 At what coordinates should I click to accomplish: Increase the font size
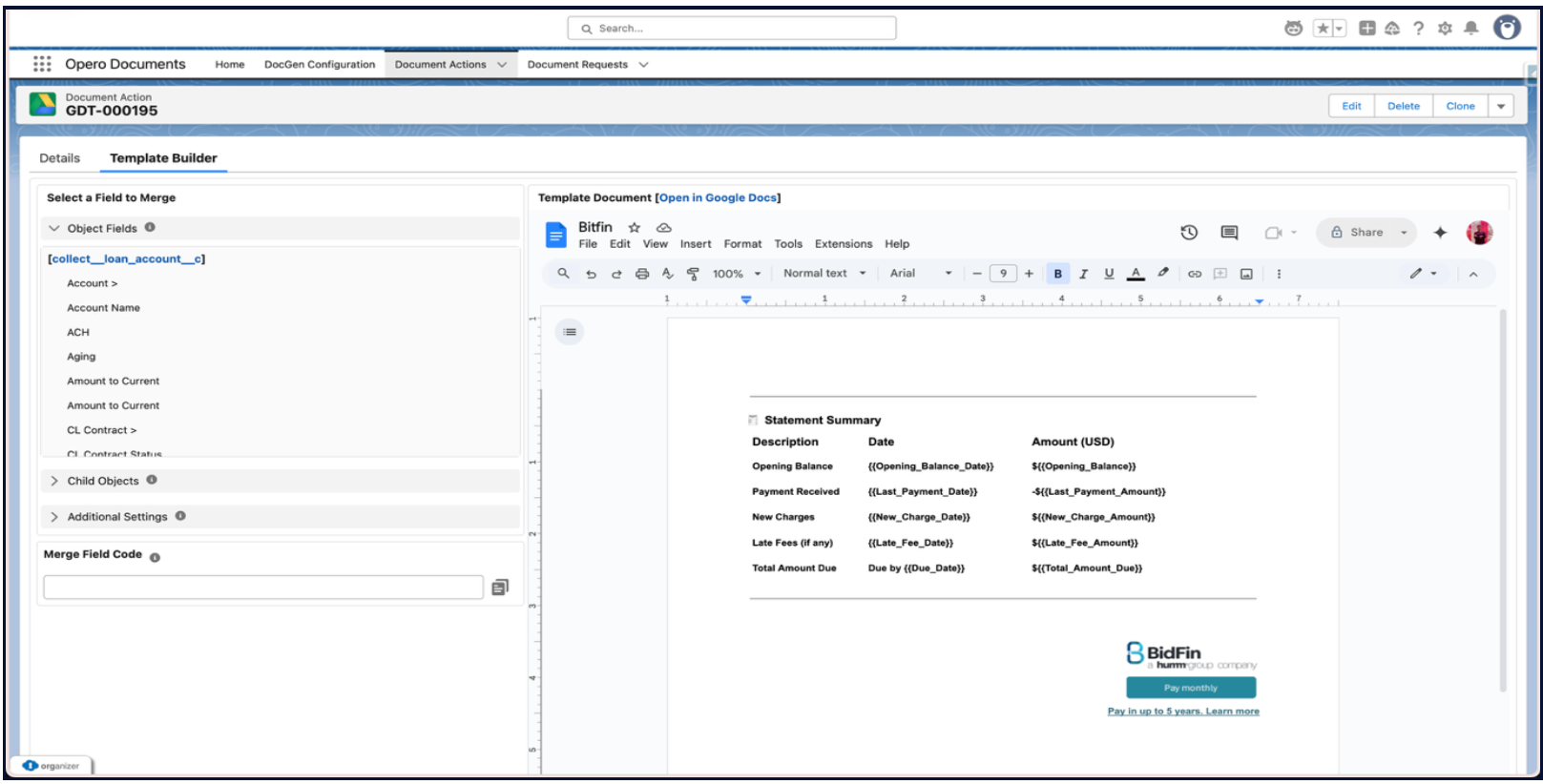[1029, 274]
